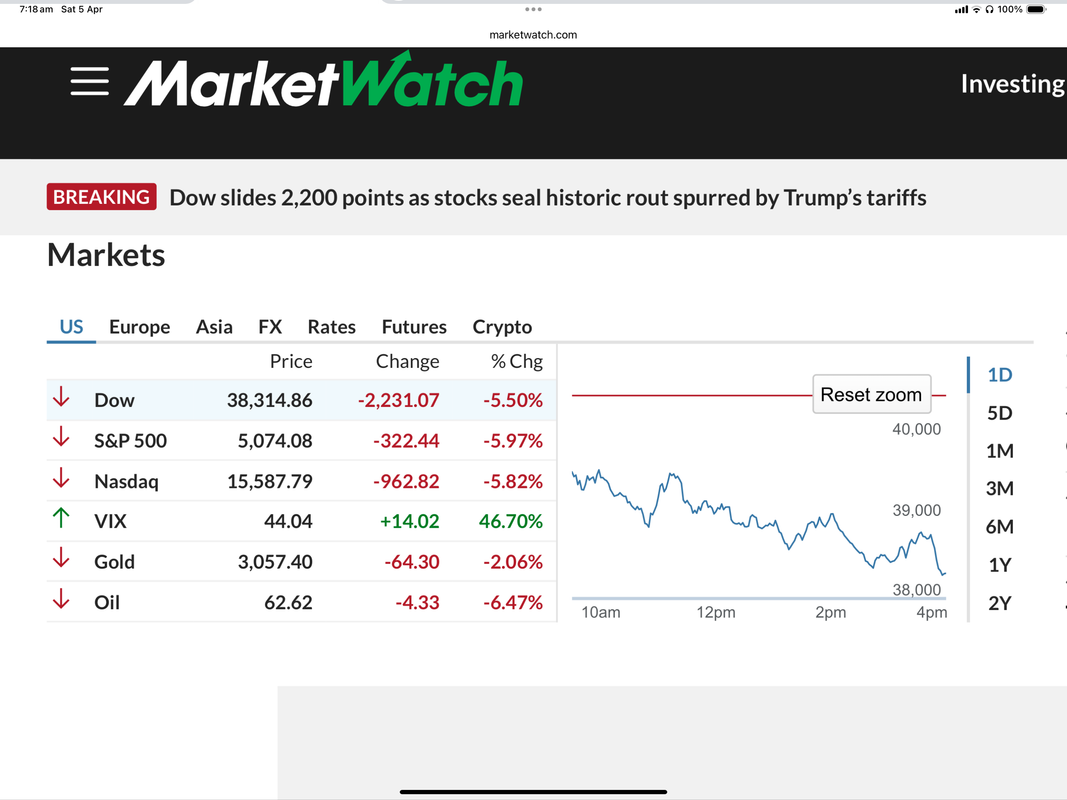Click the Price column header

(291, 361)
